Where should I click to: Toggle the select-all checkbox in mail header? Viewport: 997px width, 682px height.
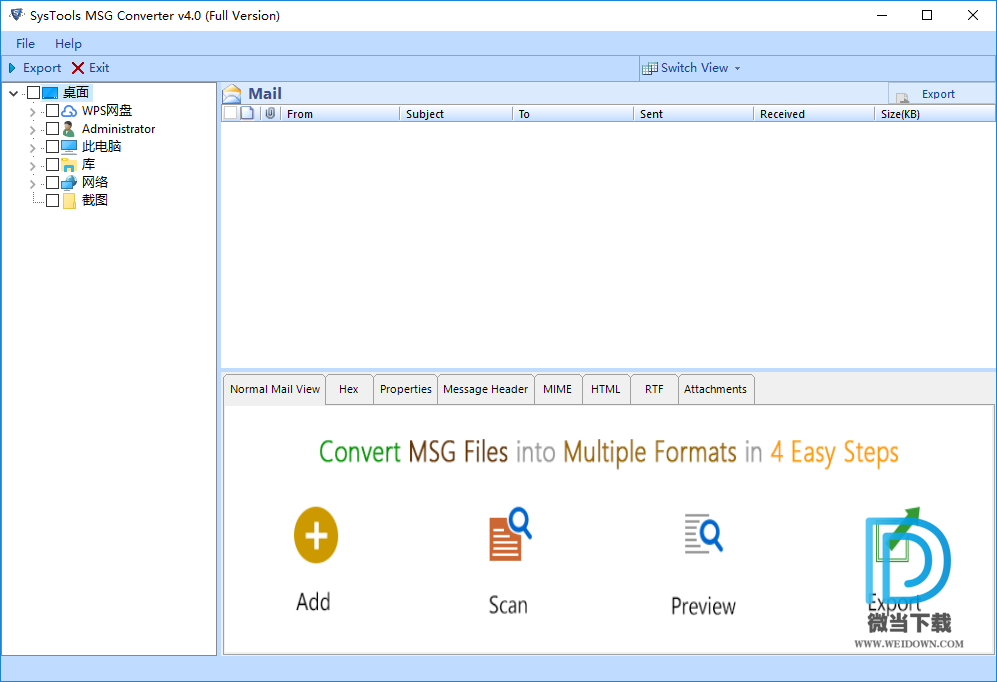pyautogui.click(x=230, y=113)
